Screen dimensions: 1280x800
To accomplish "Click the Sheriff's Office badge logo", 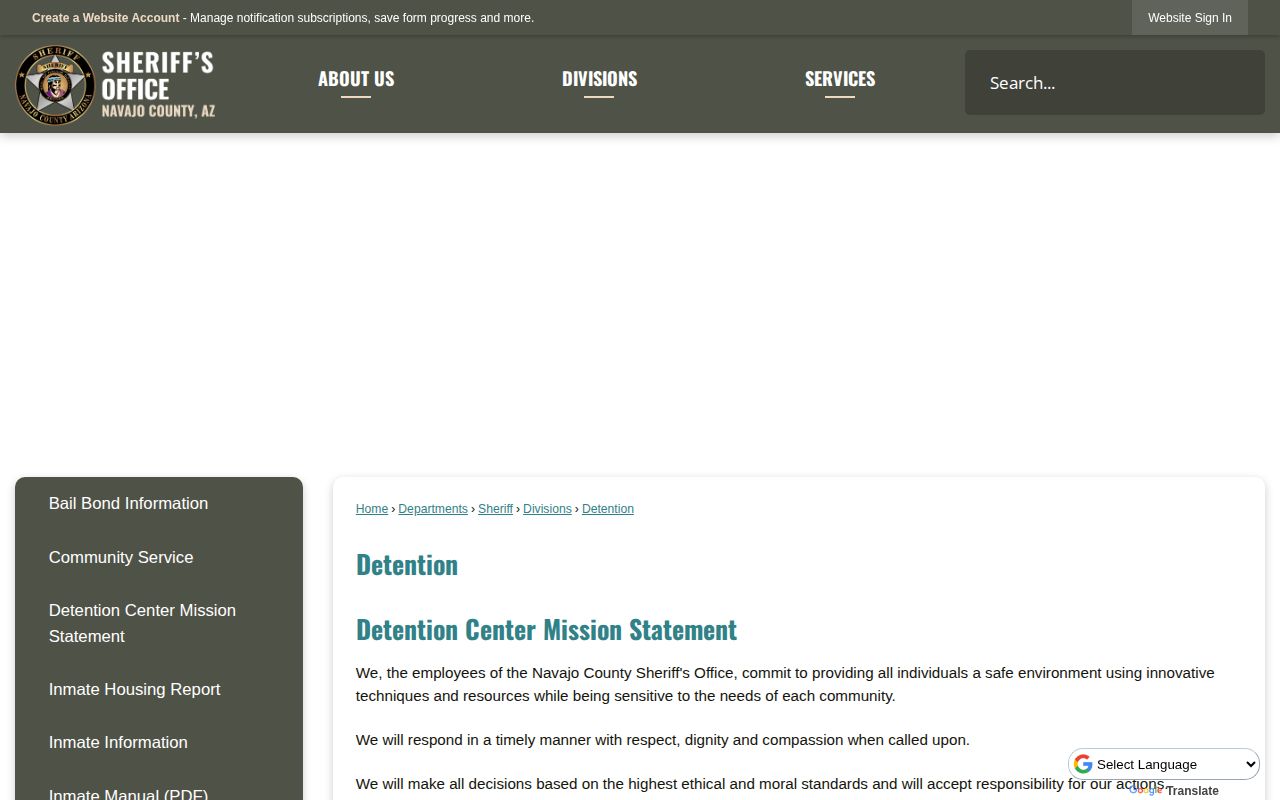I will [116, 85].
